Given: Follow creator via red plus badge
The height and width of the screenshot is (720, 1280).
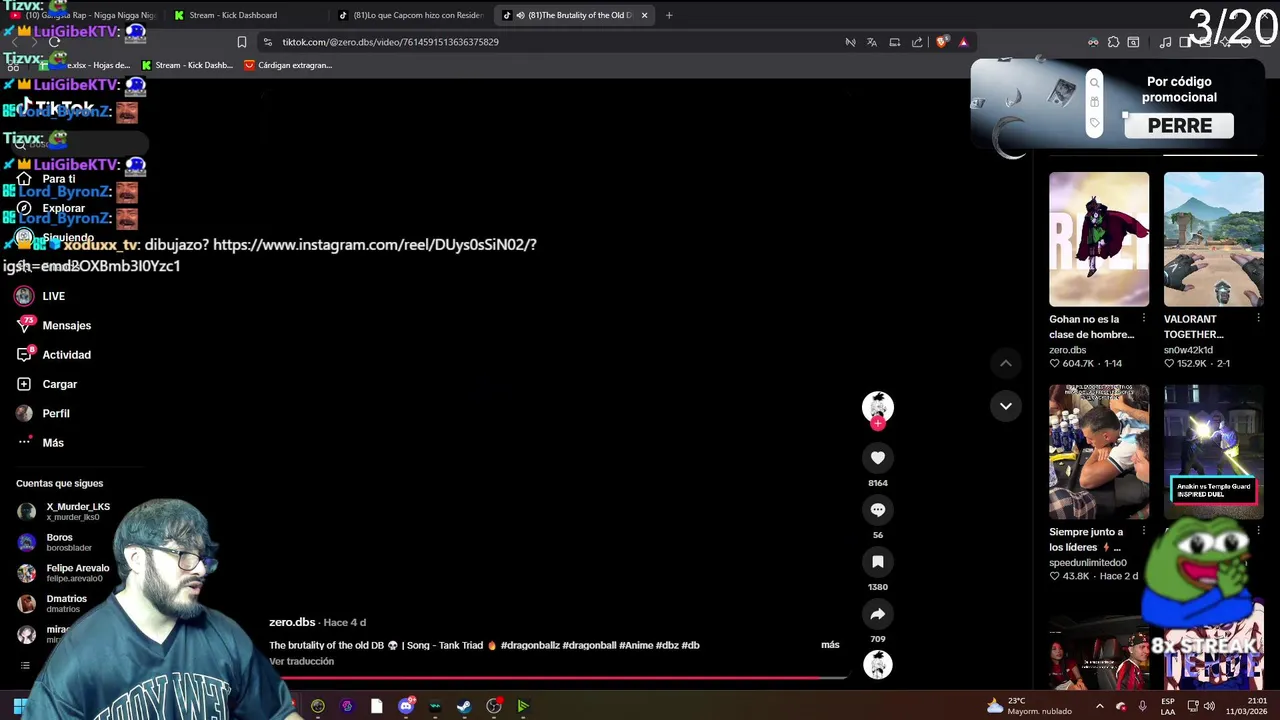Looking at the screenshot, I should 877,423.
